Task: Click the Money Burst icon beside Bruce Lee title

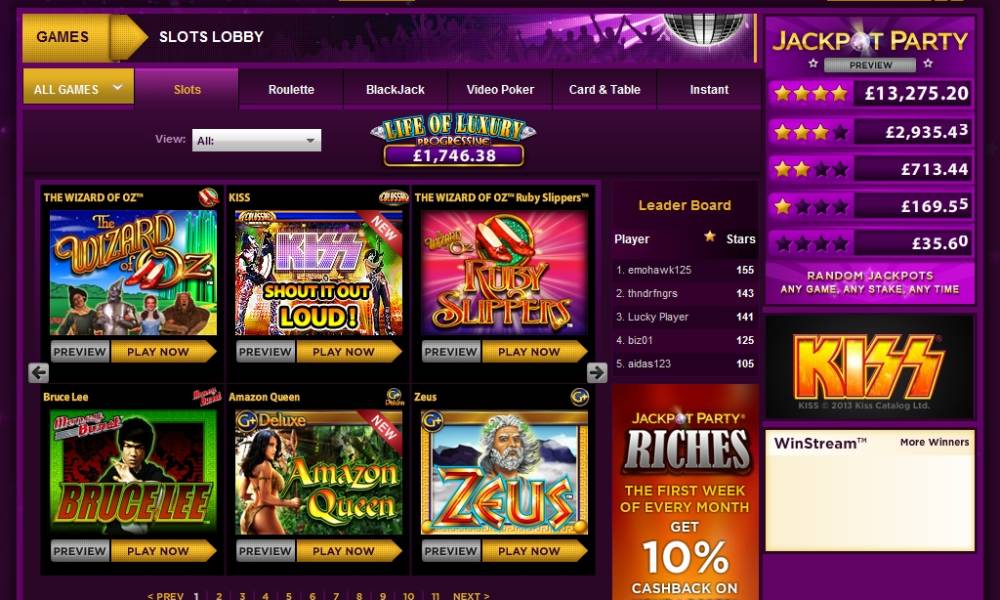Action: pyautogui.click(x=207, y=397)
